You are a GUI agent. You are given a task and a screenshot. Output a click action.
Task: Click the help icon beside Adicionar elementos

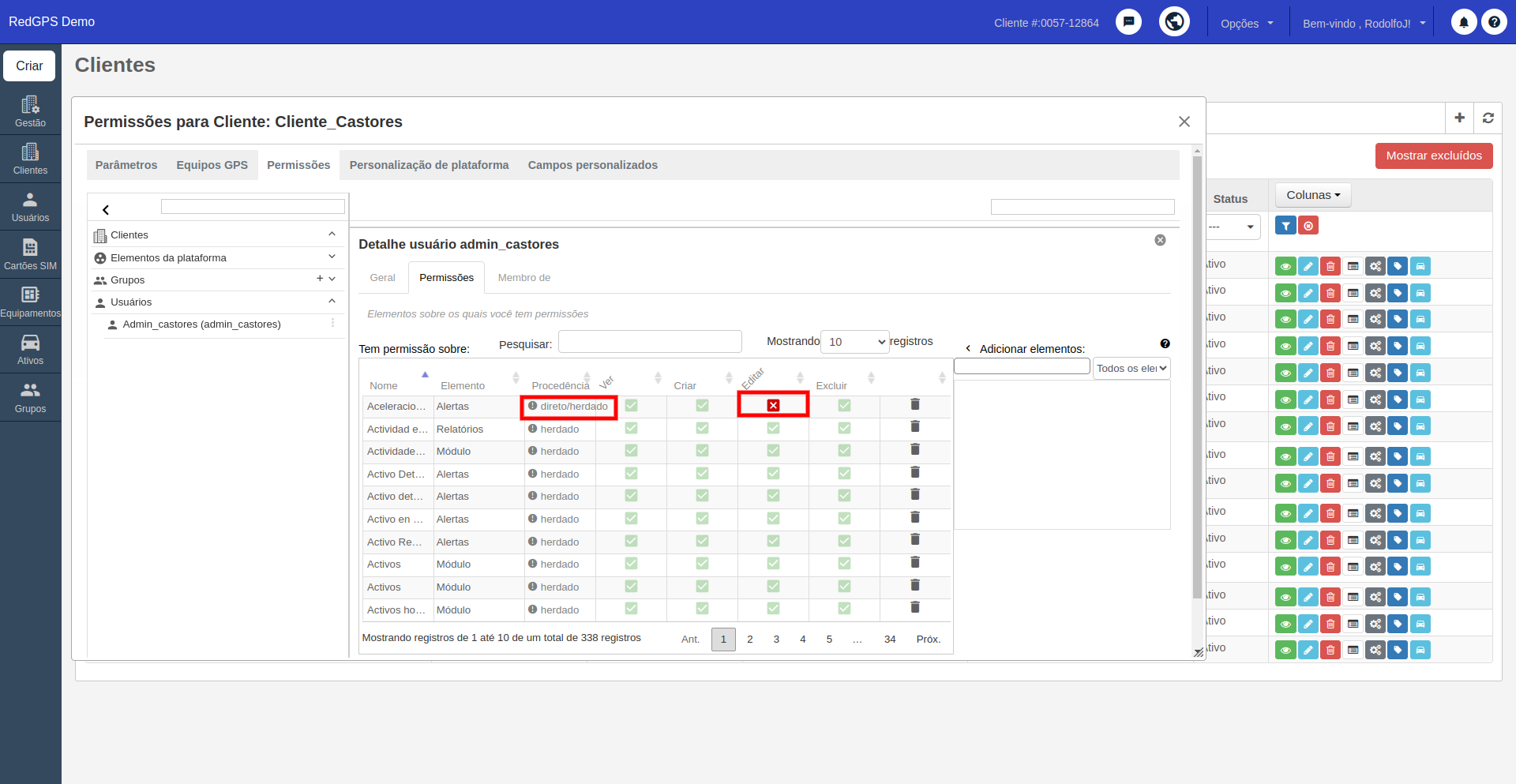[1165, 343]
